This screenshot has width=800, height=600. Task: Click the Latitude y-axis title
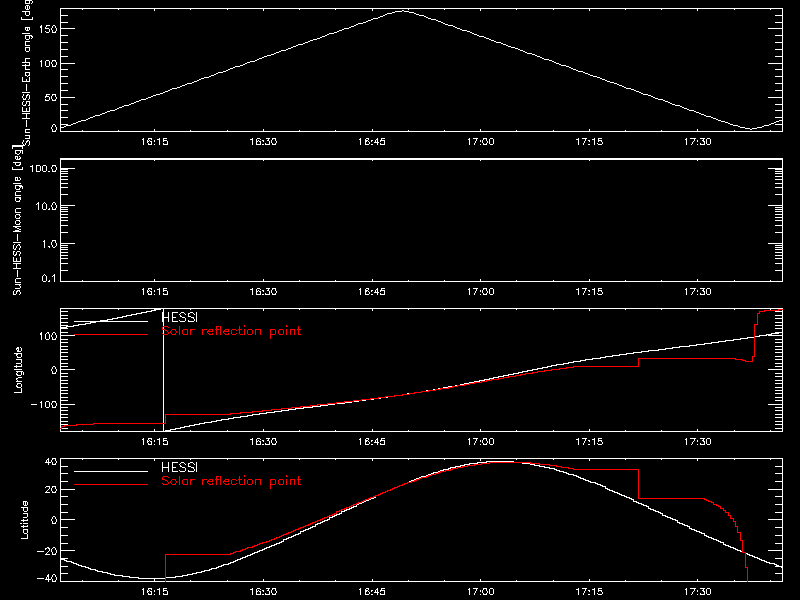pos(24,520)
